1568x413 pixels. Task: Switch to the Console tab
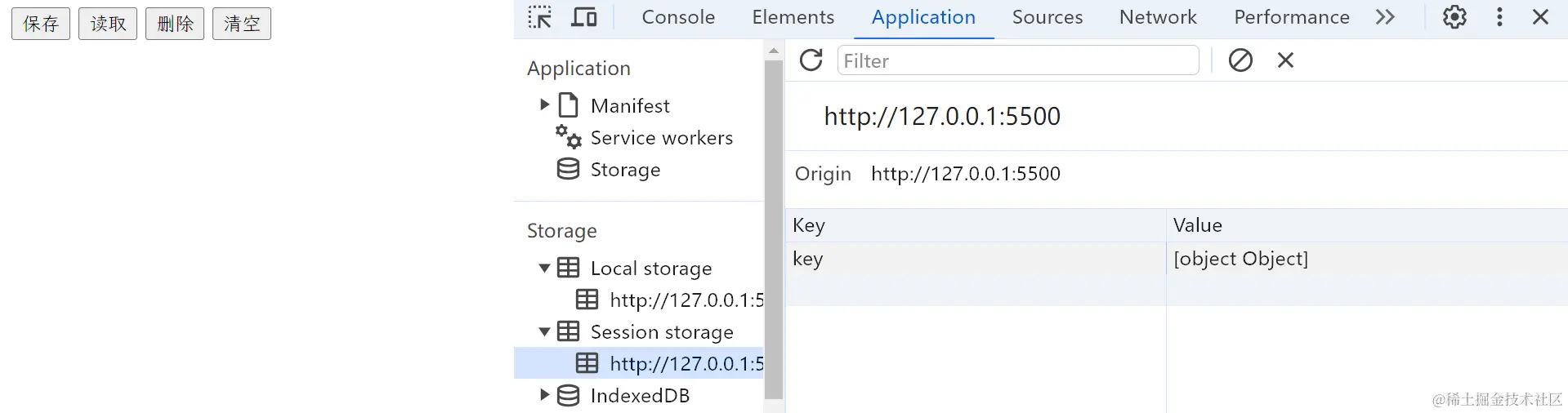click(x=678, y=17)
